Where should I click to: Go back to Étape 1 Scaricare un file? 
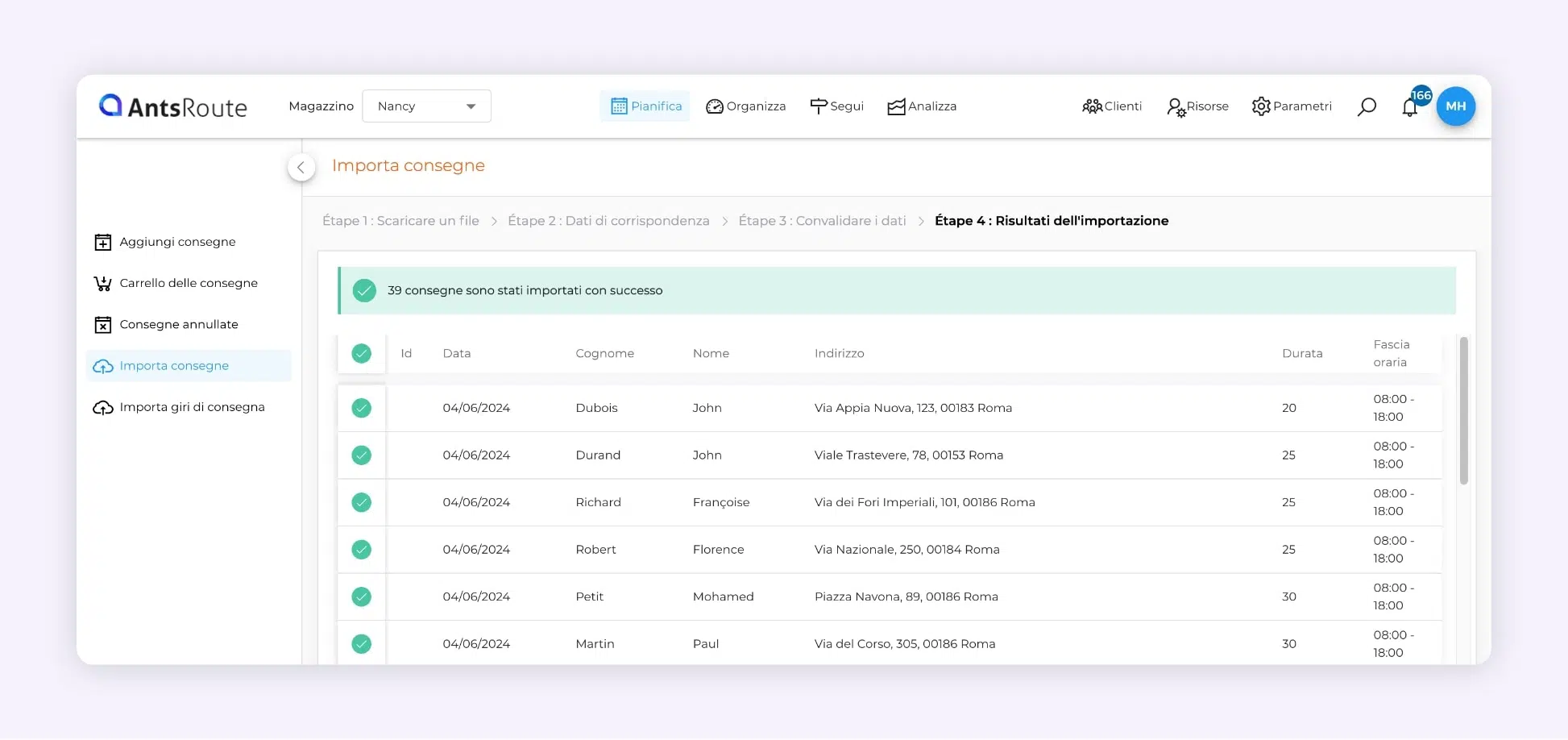pos(400,221)
